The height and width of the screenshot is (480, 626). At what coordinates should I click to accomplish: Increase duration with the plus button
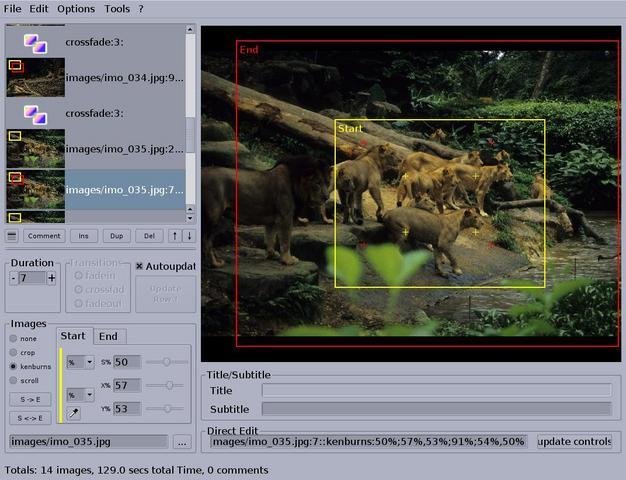[52, 278]
